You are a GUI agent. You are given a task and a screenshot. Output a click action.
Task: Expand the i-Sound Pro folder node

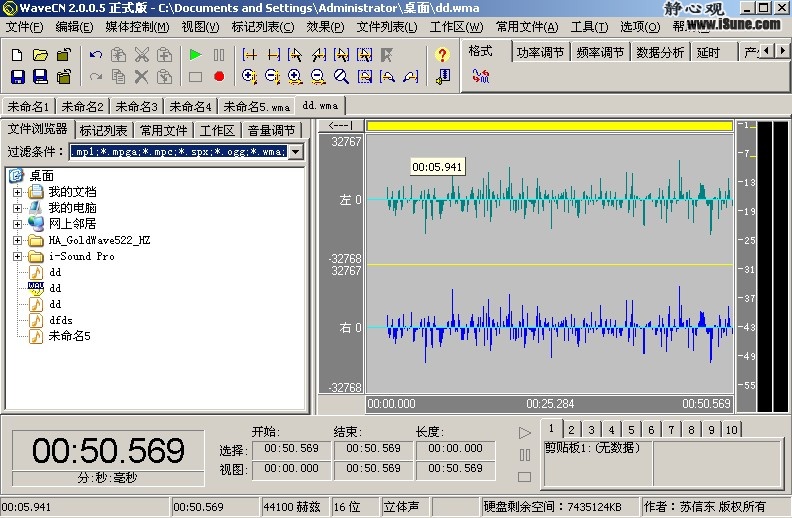pyautogui.click(x=18, y=256)
